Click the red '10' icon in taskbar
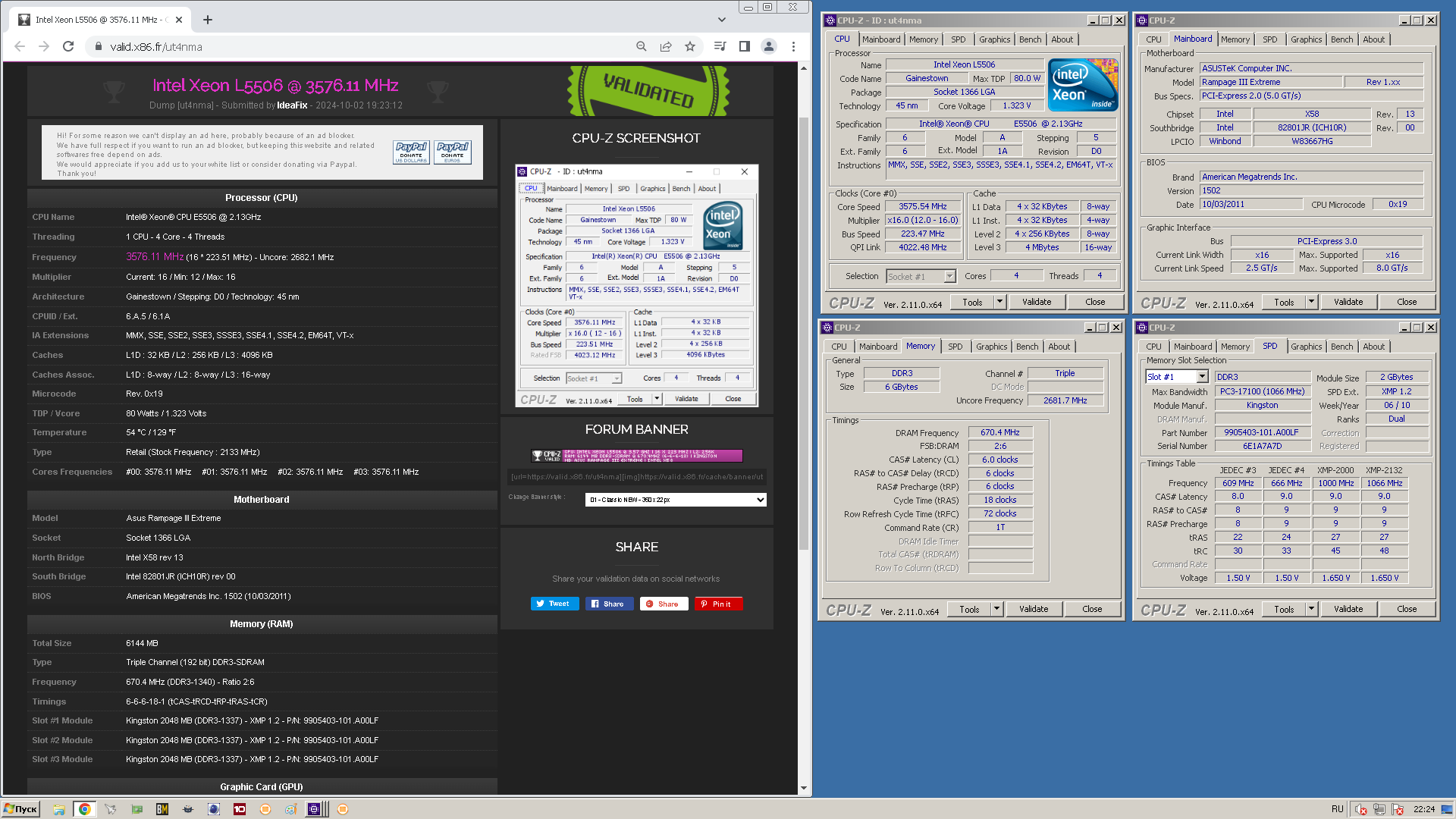Viewport: 1456px width, 819px height. 240,809
